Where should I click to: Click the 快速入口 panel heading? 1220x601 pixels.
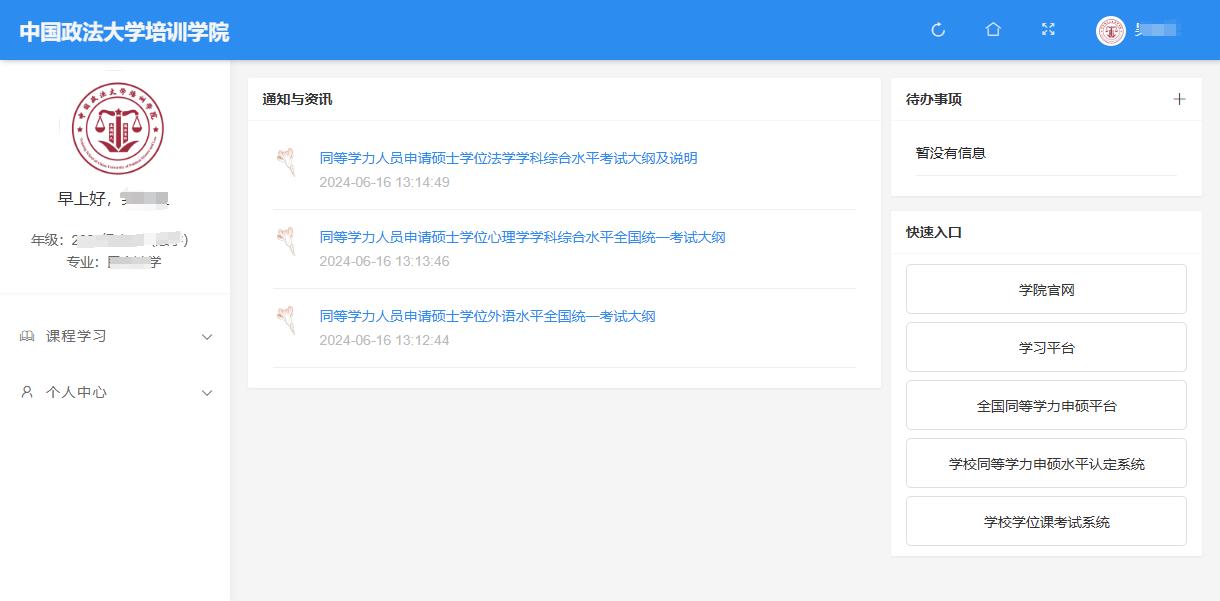[x=934, y=232]
